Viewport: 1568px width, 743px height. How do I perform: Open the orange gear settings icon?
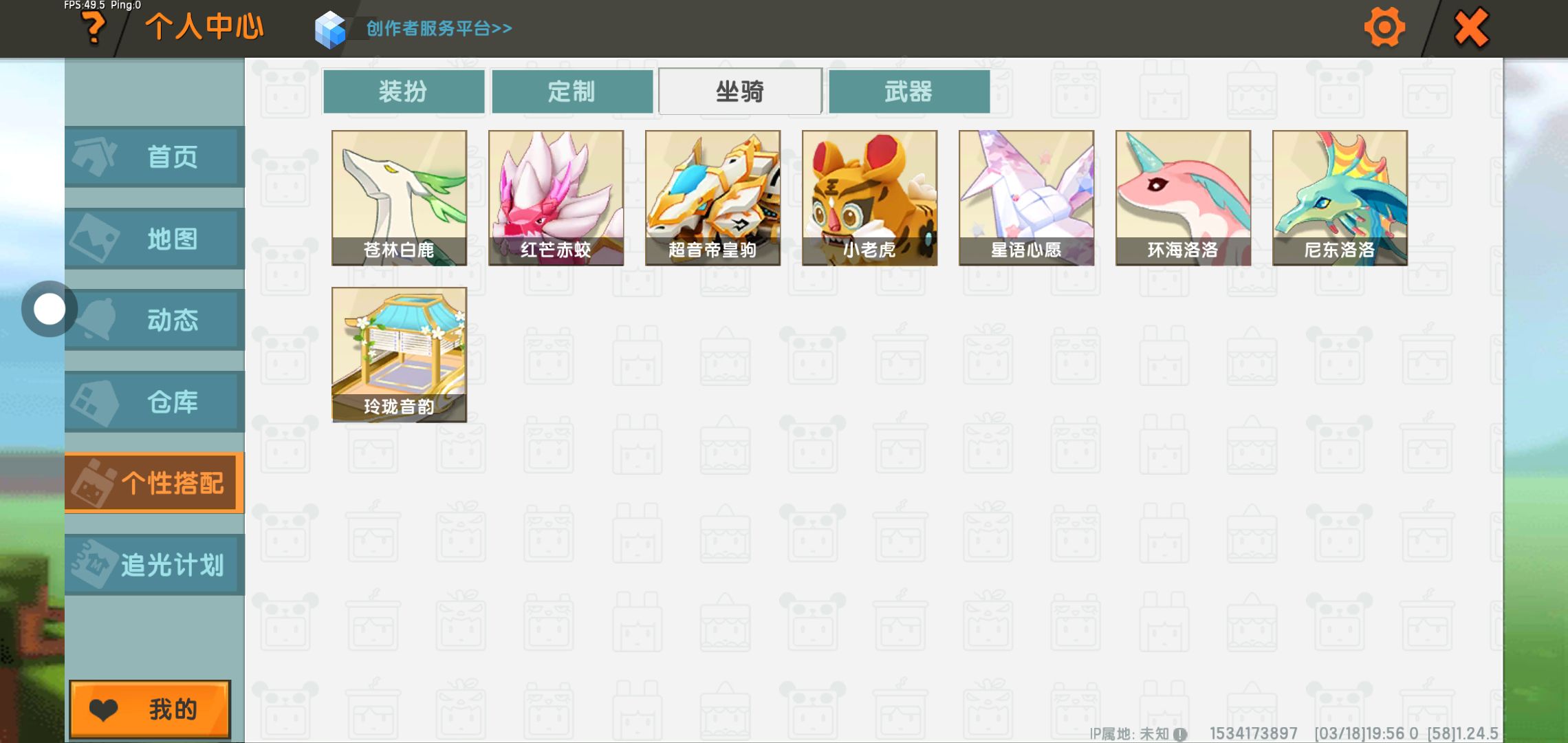[x=1384, y=28]
